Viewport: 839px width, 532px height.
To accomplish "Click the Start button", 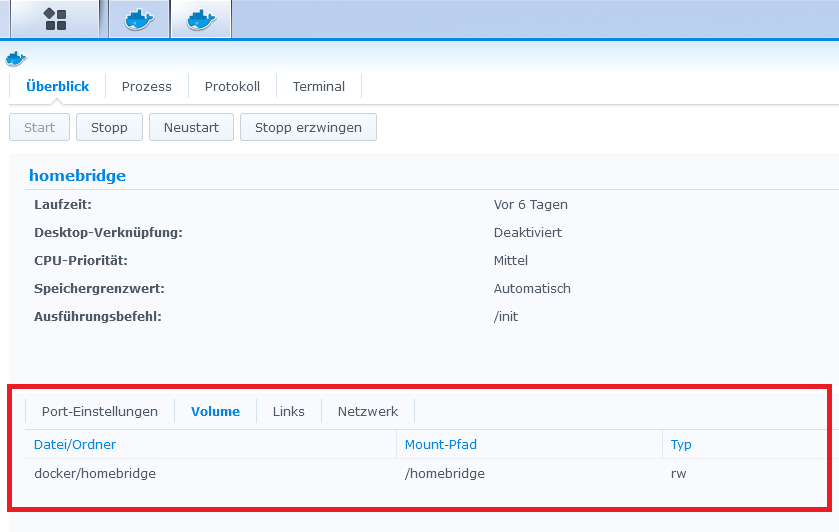I will pos(40,127).
